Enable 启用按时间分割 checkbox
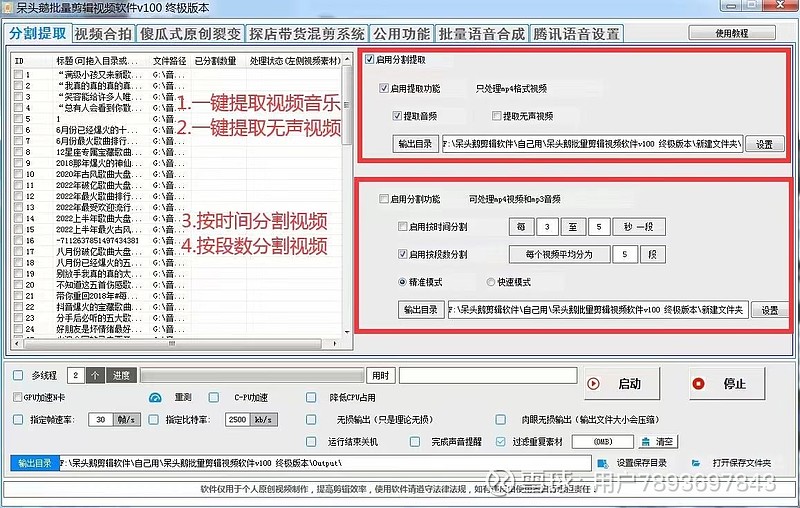 pyautogui.click(x=403, y=226)
